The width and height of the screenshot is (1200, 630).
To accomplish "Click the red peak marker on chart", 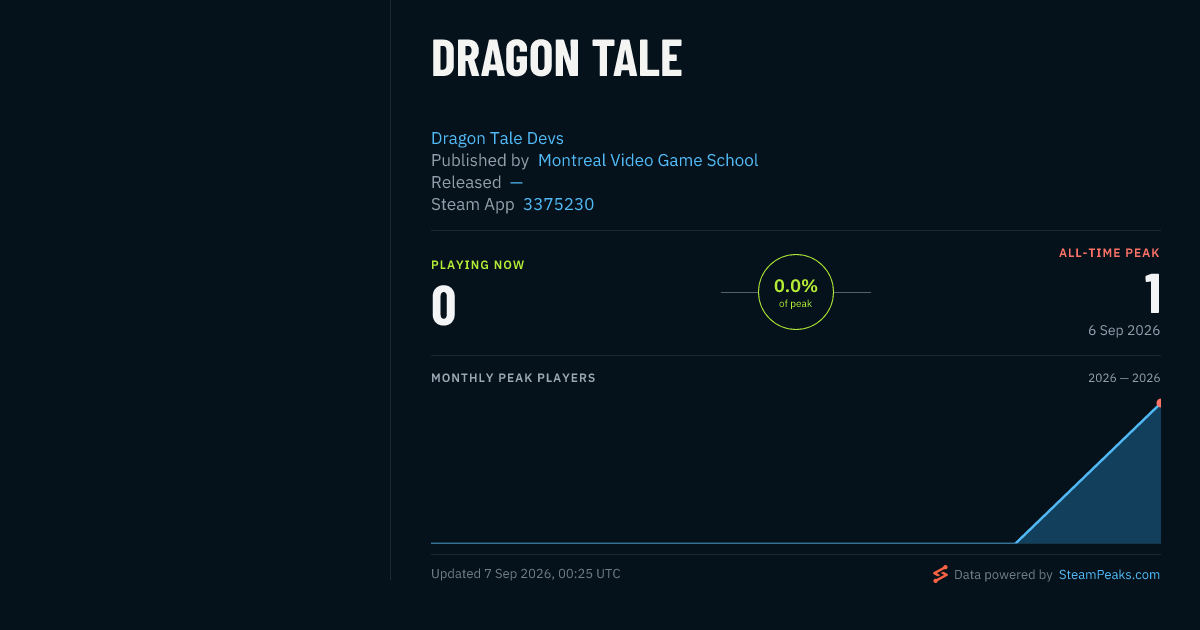I will click(1158, 404).
